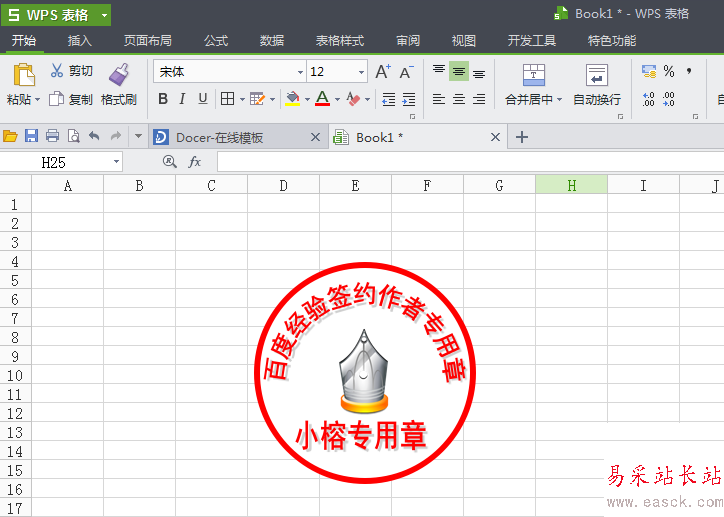Toggle middle vertical alignment (highlighted)
724x517 pixels.
tap(459, 71)
